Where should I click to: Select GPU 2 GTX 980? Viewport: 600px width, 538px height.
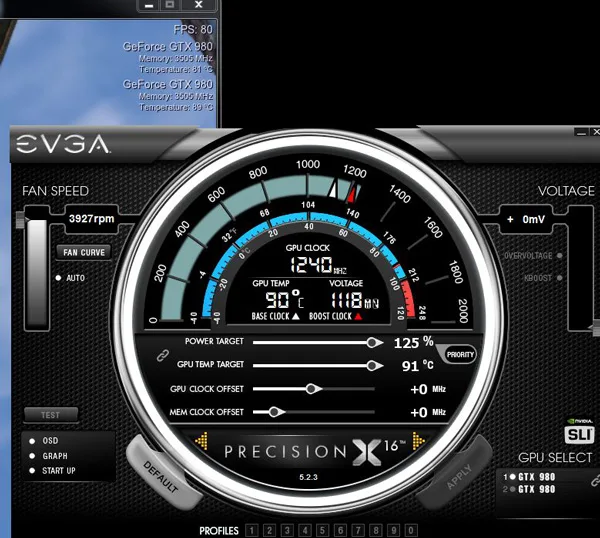530,489
